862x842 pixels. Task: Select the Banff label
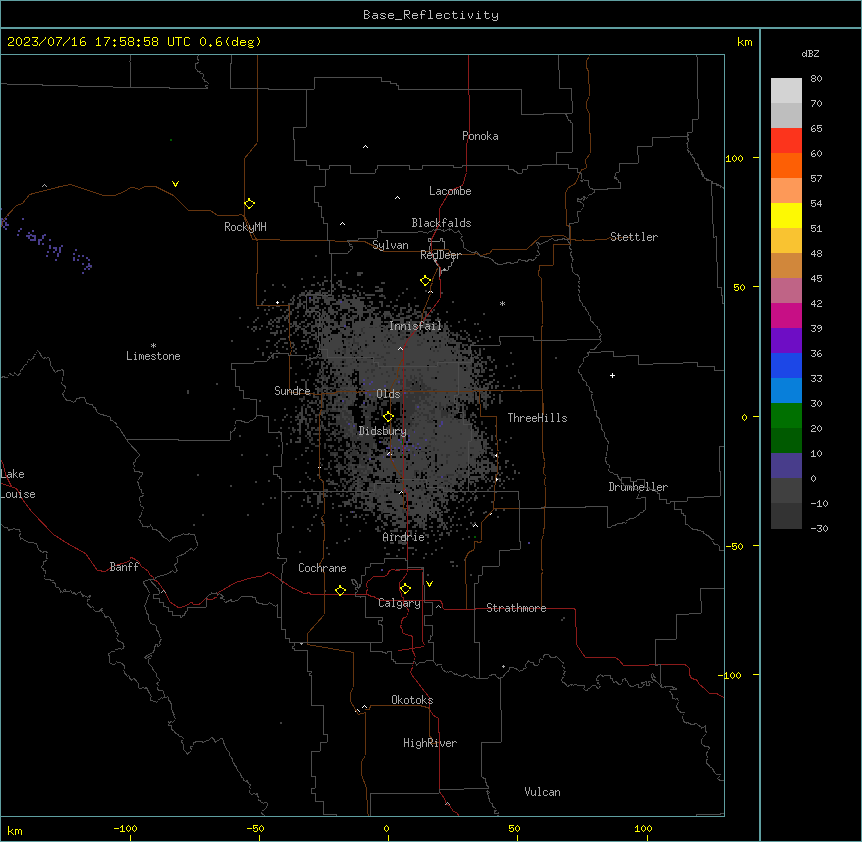tap(124, 567)
